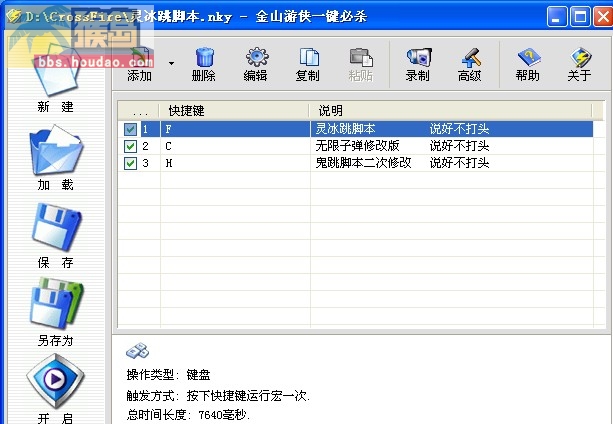Click the 快捷键 column header

pyautogui.click(x=234, y=111)
